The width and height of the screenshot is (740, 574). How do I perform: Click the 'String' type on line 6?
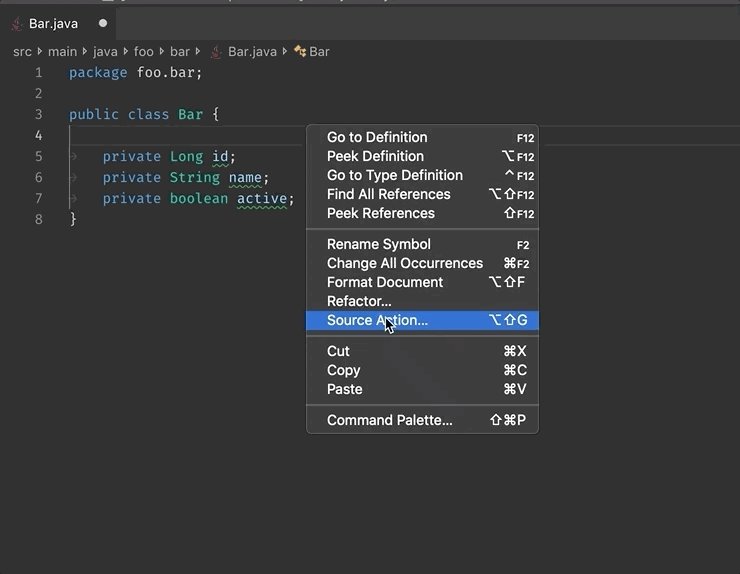195,177
